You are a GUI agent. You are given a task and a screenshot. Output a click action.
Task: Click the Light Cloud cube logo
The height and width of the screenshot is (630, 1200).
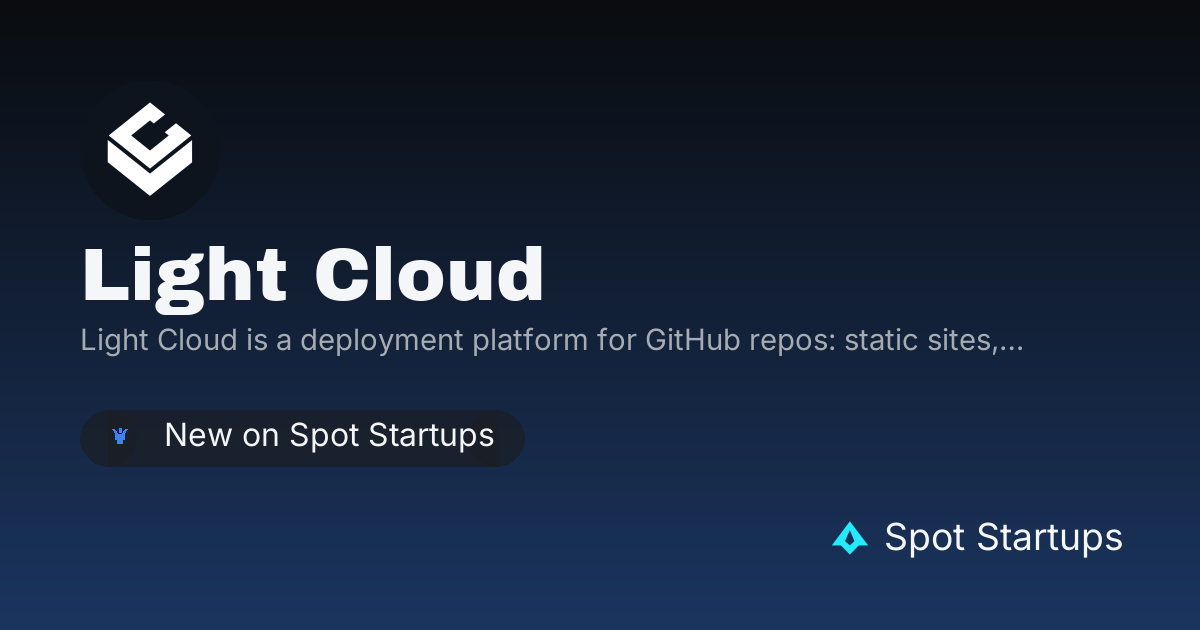pyautogui.click(x=150, y=150)
